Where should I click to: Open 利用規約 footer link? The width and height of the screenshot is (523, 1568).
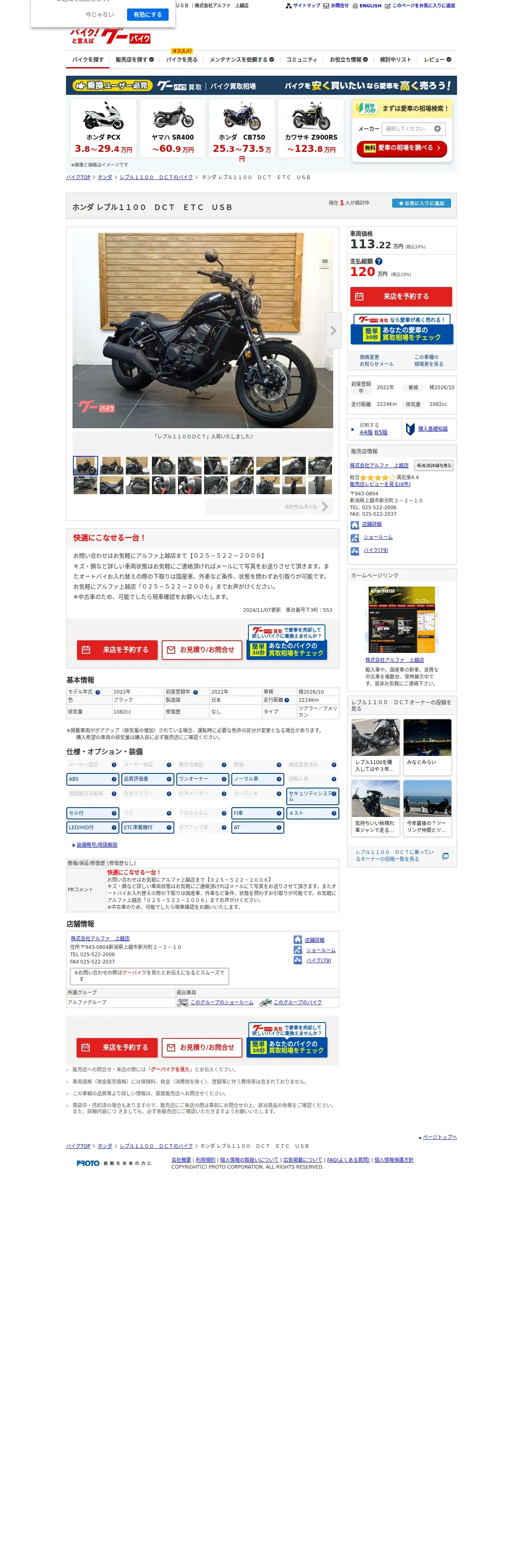pos(205,1160)
